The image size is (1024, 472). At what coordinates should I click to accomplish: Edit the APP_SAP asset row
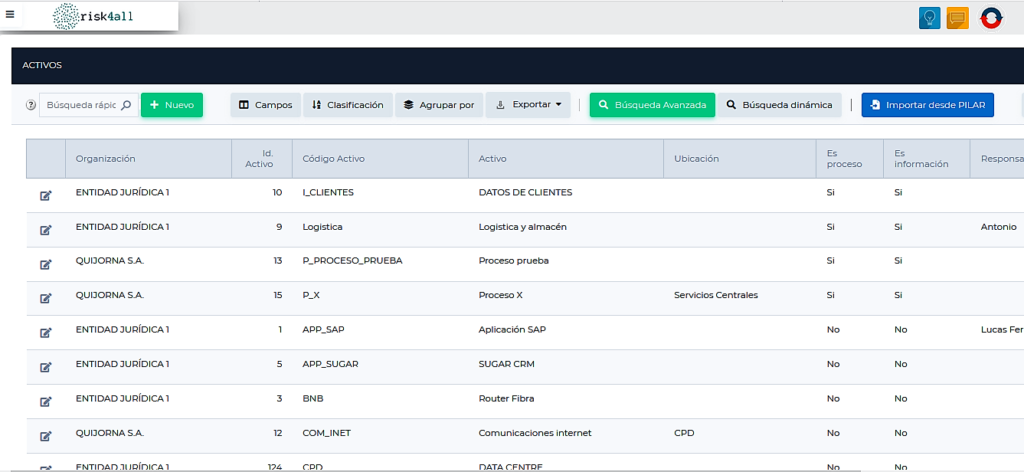point(46,332)
